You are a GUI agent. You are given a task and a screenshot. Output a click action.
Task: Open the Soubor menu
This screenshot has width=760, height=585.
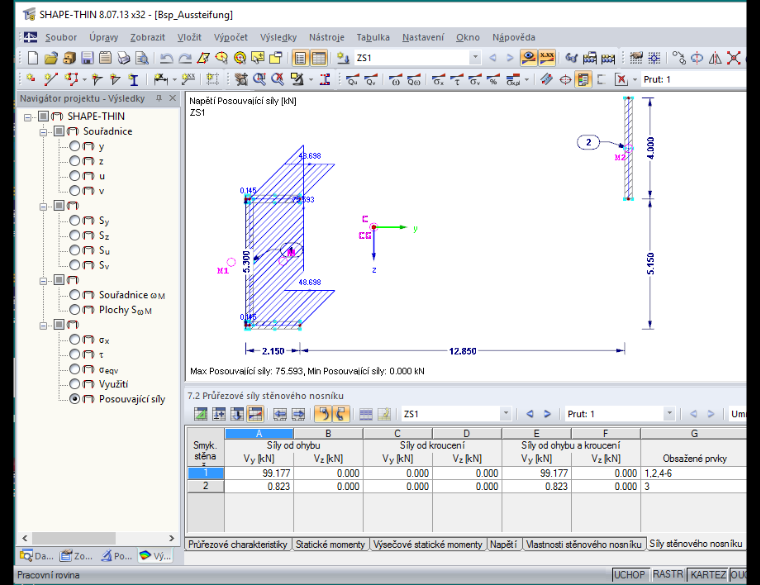tap(61, 37)
